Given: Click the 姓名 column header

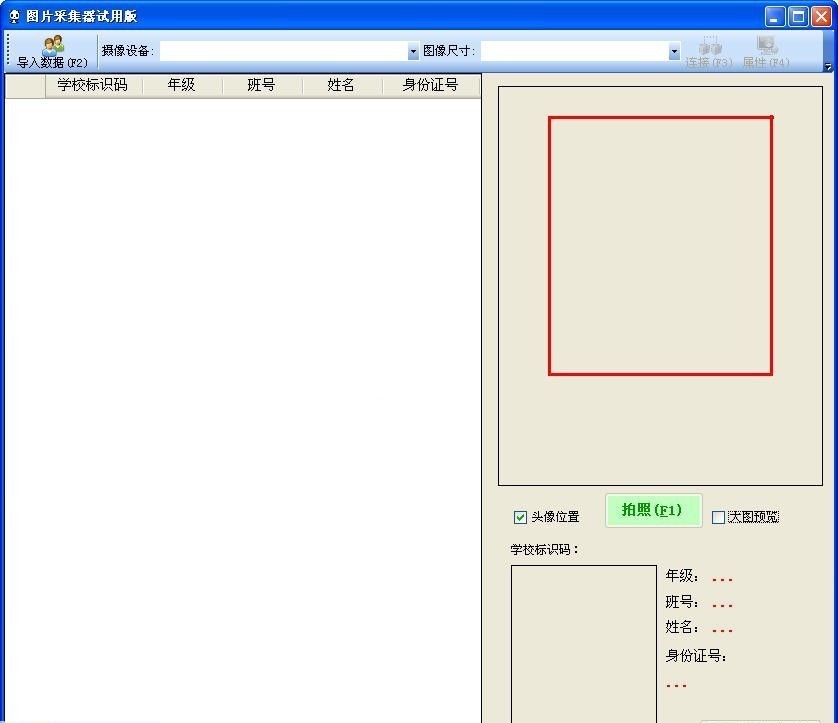Looking at the screenshot, I should click(342, 85).
